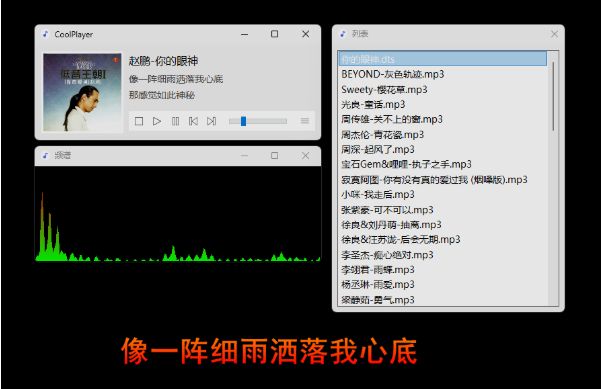Close the CoolPlayer window

(x=306, y=34)
